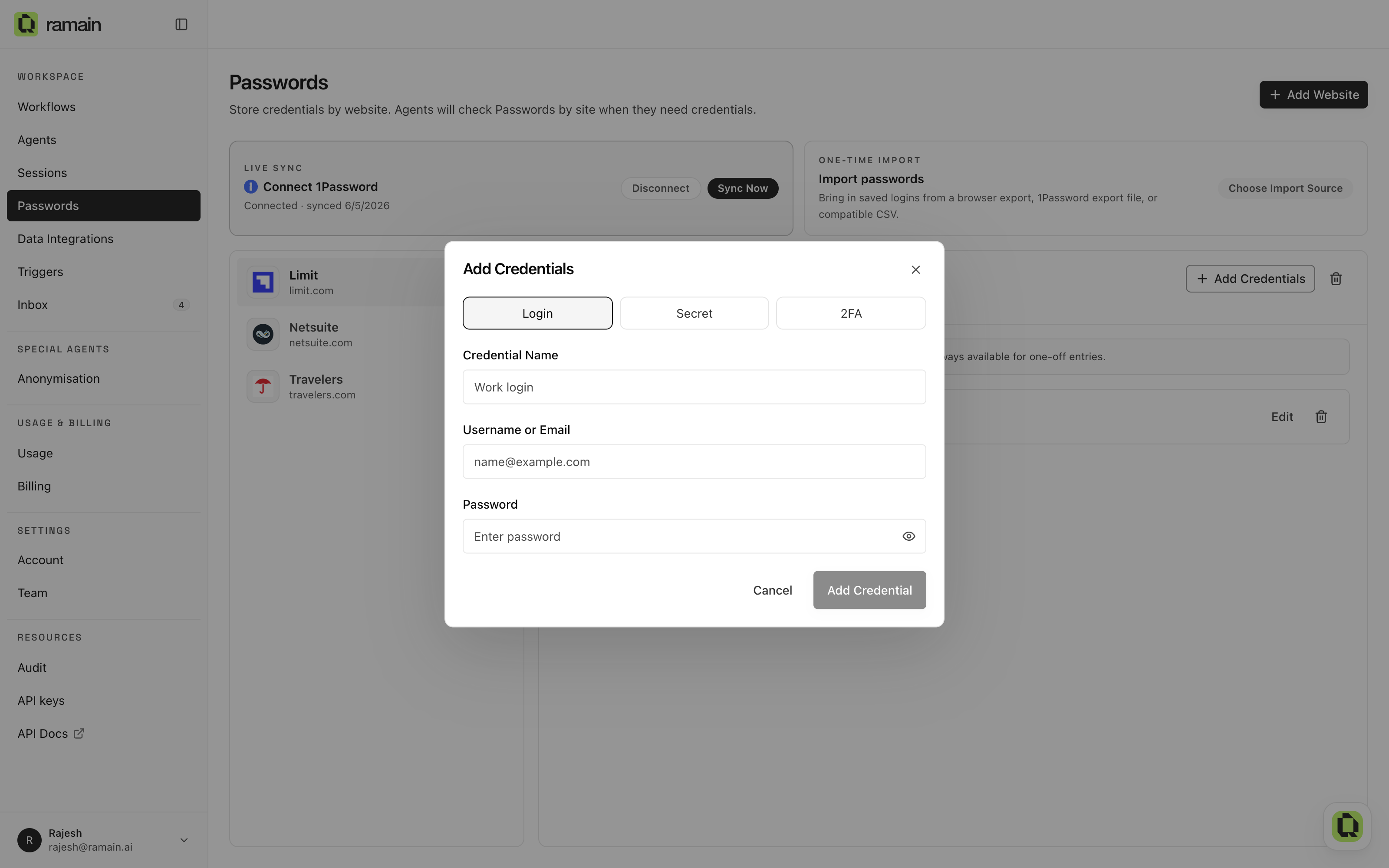Click the Travelers umbrella logo
Screen dimensions: 1389x868
point(263,386)
